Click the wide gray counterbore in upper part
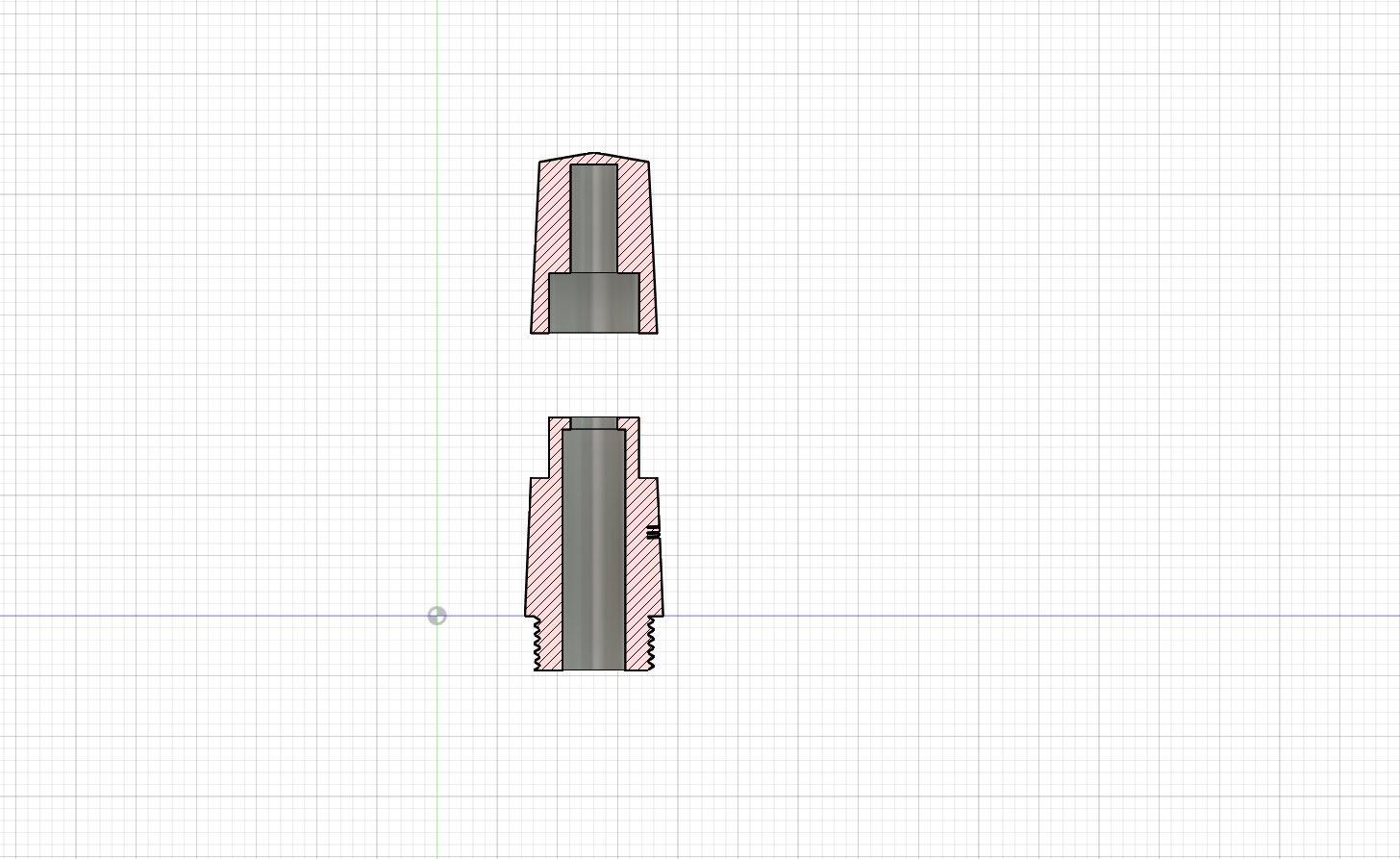Image resolution: width=1400 pixels, height=859 pixels. (594, 303)
